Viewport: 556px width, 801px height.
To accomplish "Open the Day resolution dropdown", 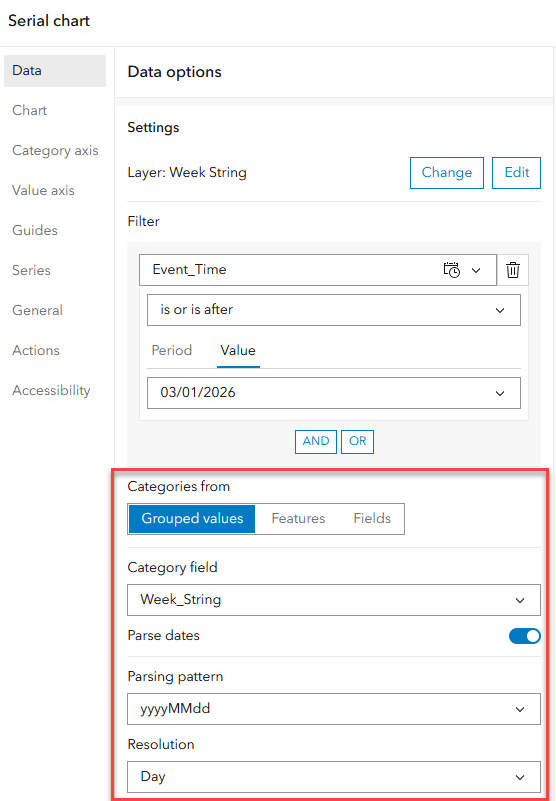I will click(334, 777).
